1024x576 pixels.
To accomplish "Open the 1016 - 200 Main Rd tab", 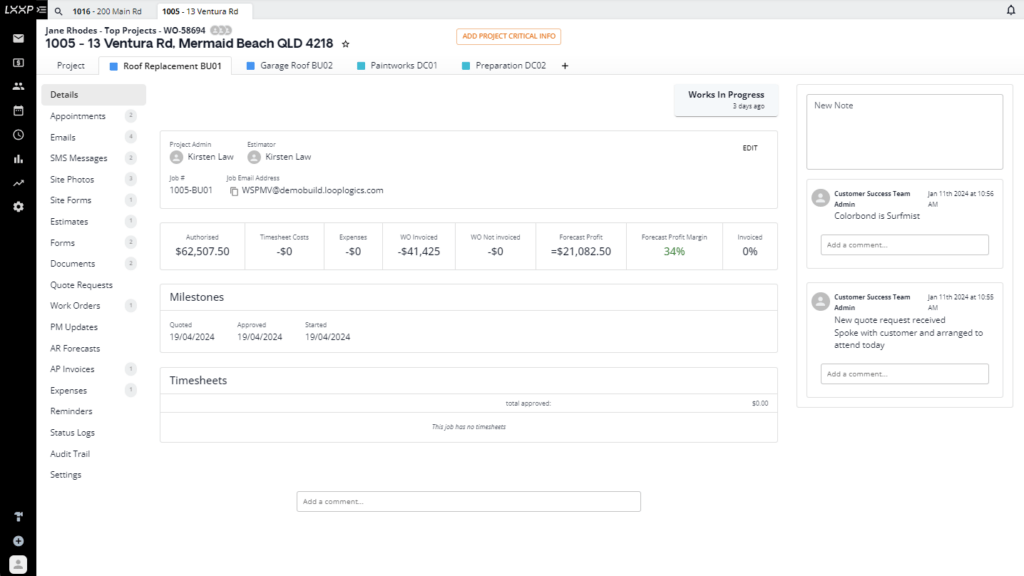I will tap(107, 11).
